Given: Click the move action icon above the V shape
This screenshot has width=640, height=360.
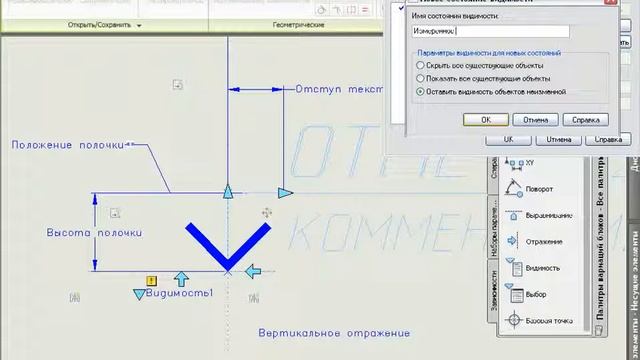Looking at the screenshot, I should 267,213.
